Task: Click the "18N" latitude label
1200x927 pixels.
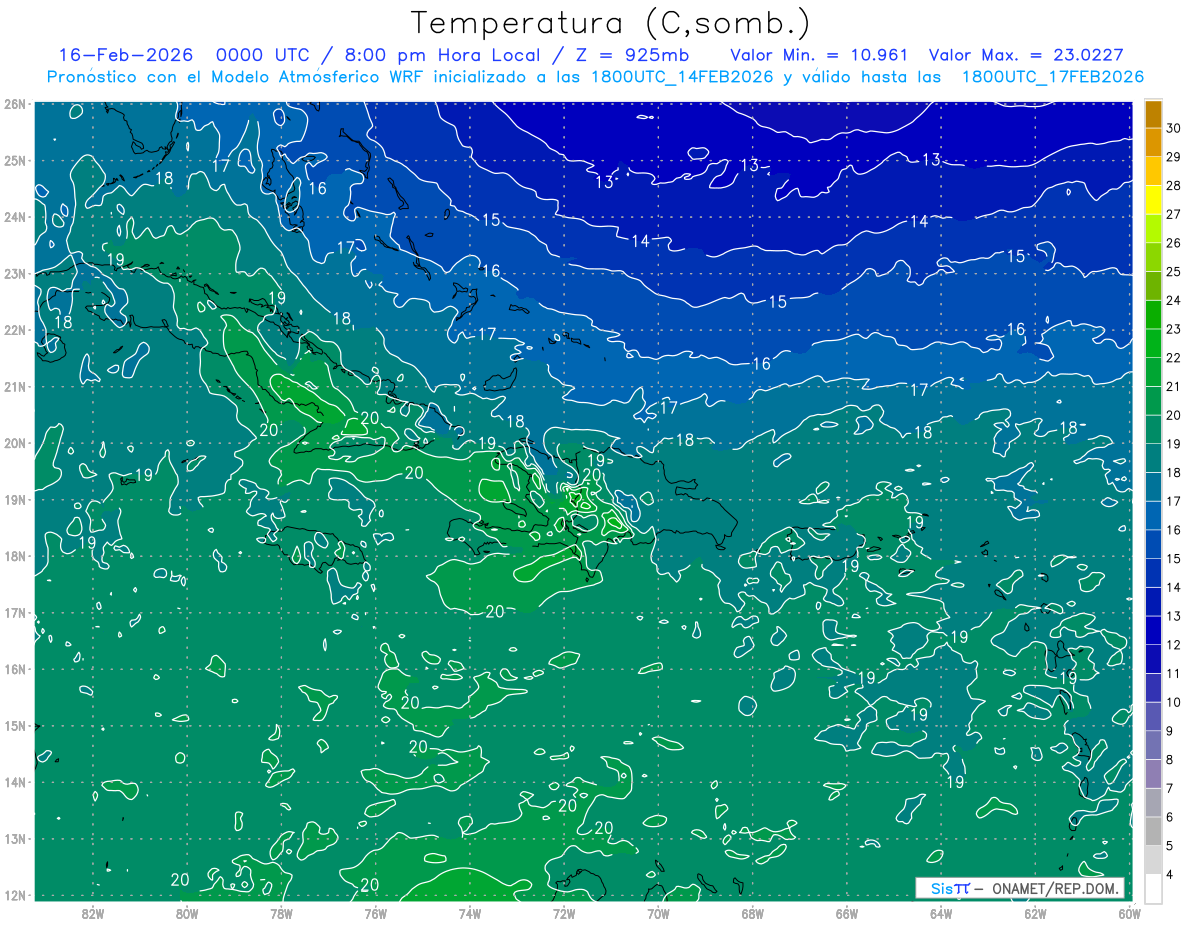Action: coord(15,556)
